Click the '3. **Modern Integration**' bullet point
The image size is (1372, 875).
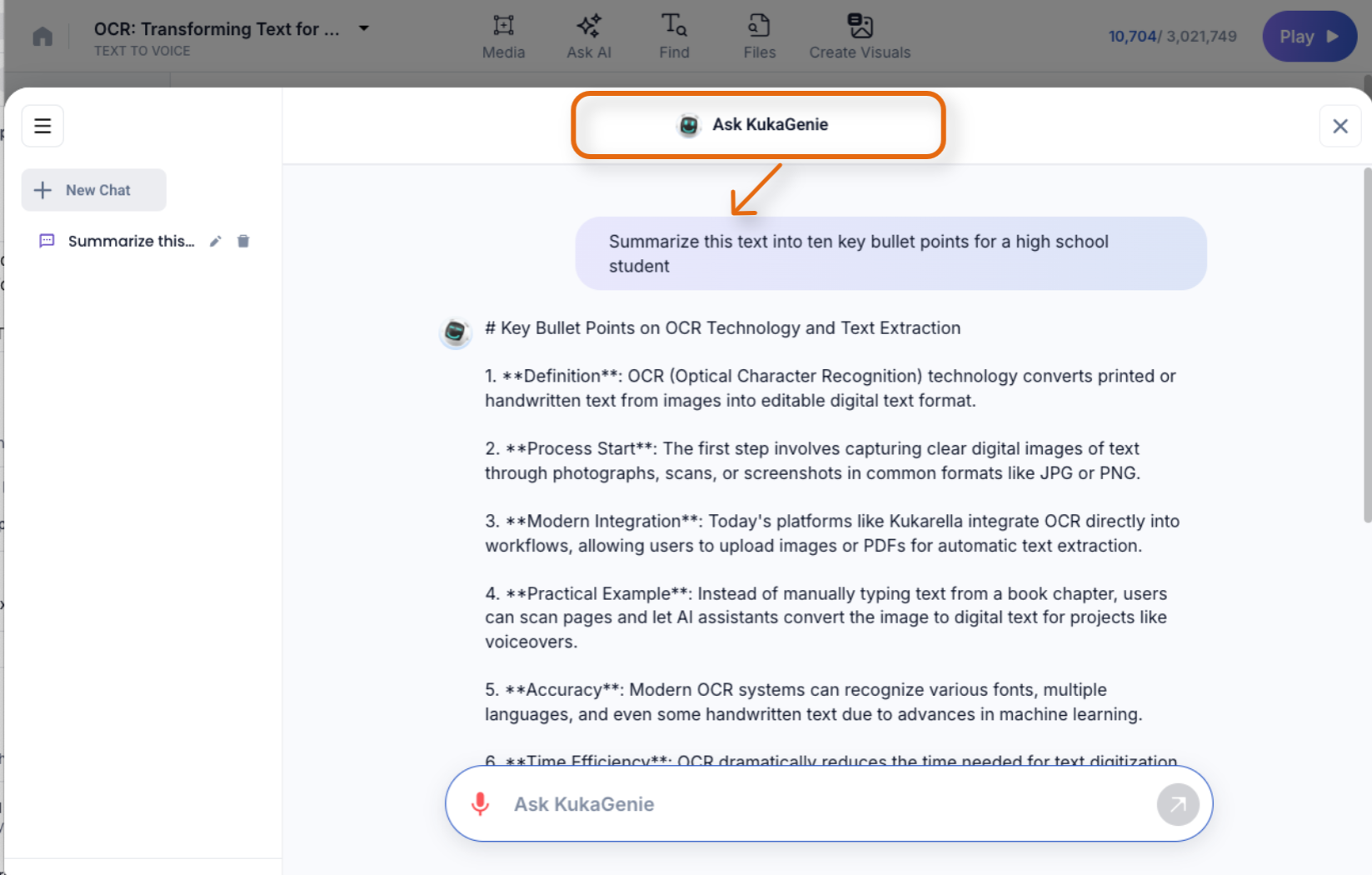pyautogui.click(x=832, y=533)
